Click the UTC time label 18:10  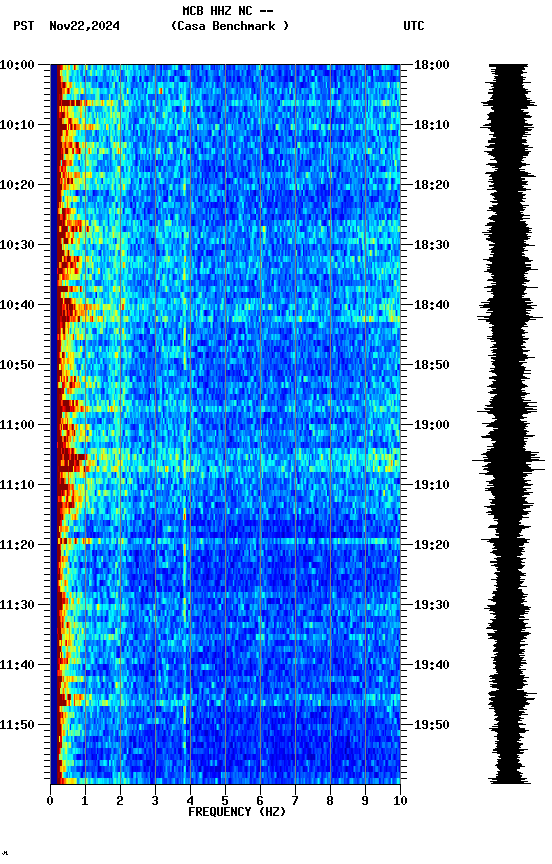click(432, 125)
